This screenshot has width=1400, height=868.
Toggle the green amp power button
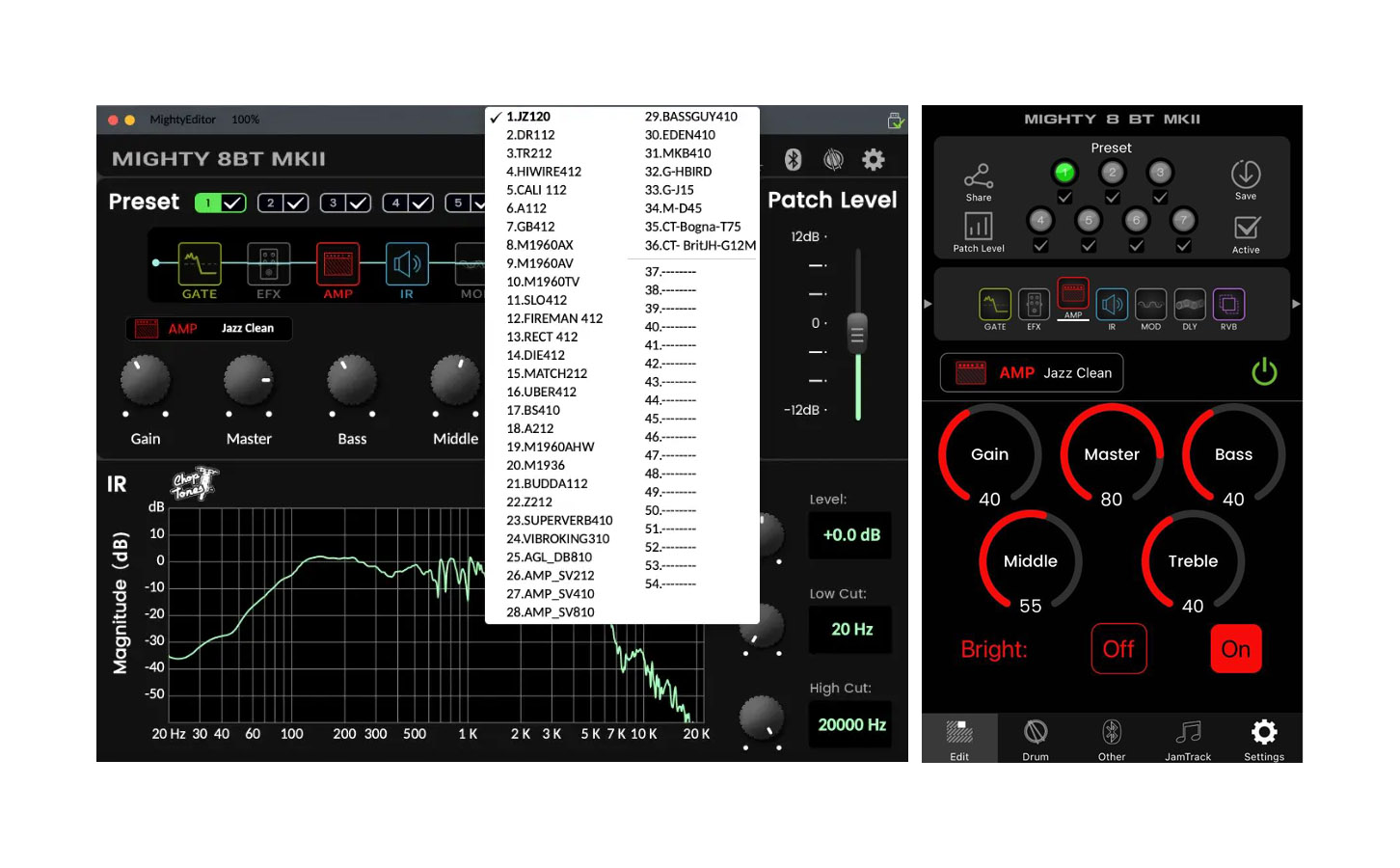1264,372
